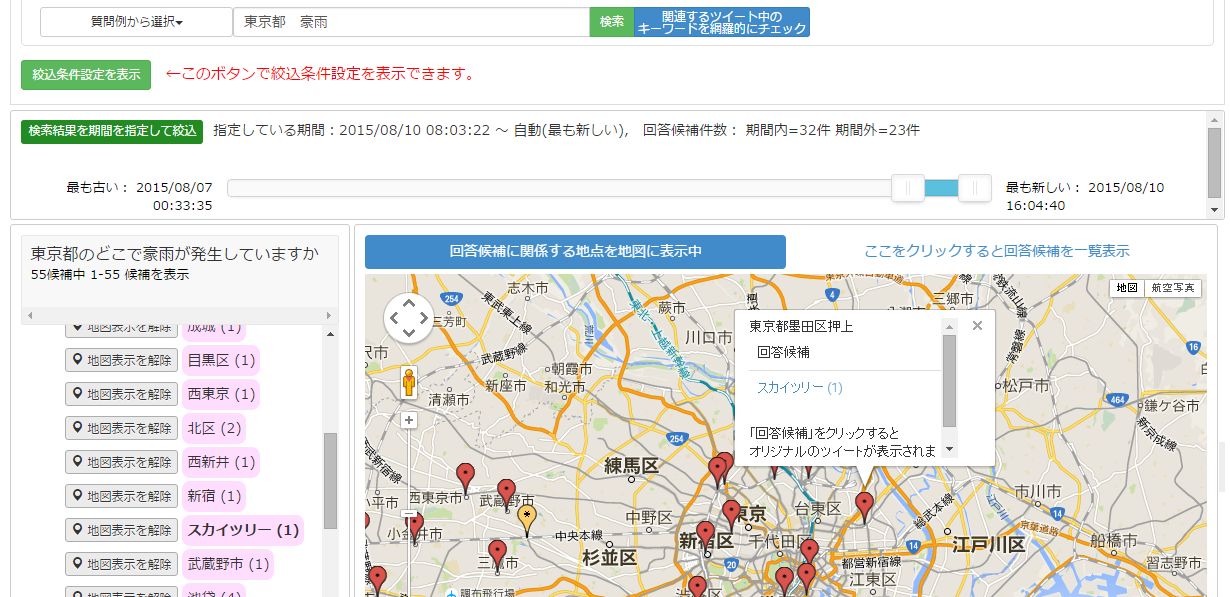Focus the search field containing 東京都 豪雨

411,22
